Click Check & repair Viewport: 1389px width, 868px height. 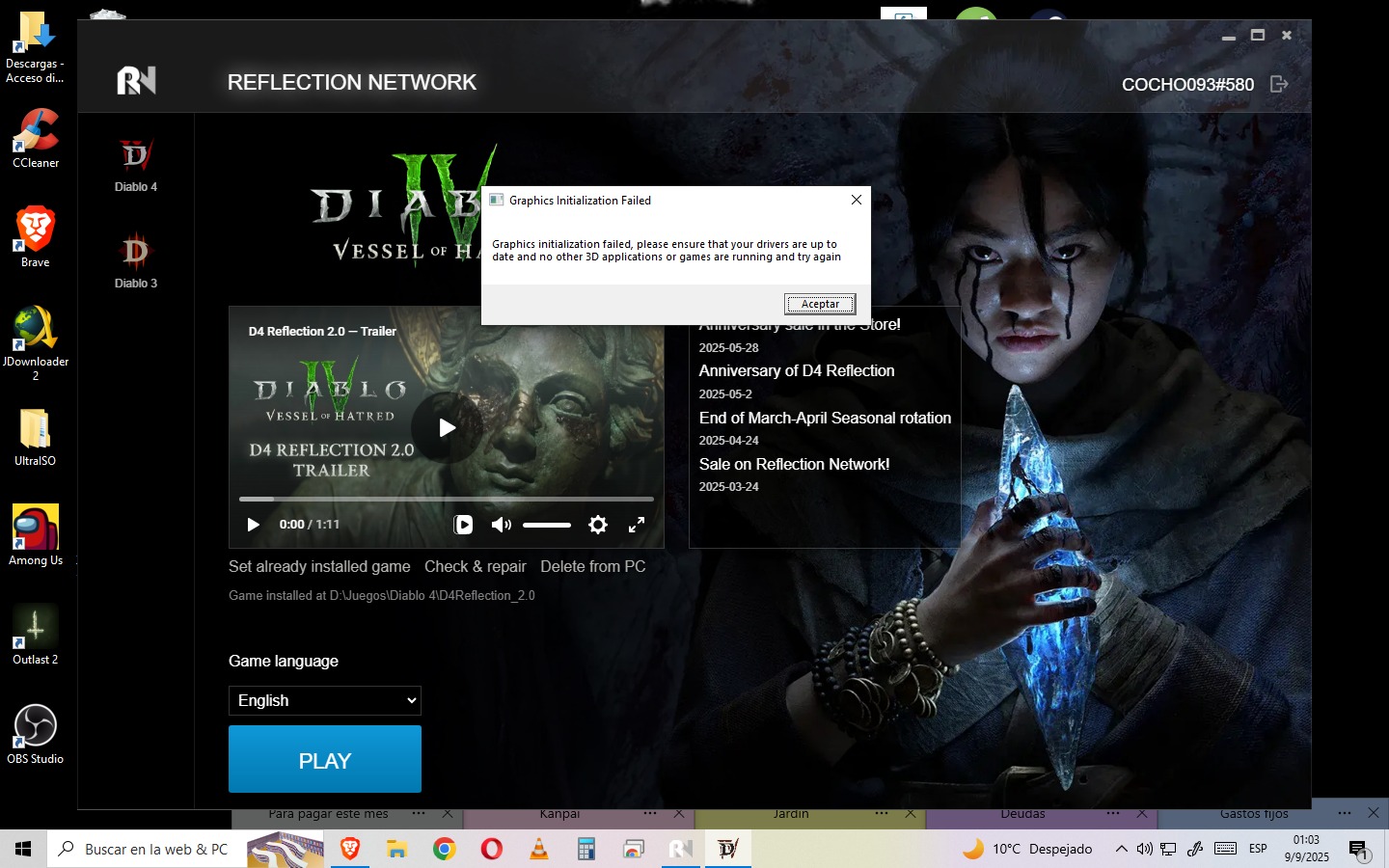476,566
